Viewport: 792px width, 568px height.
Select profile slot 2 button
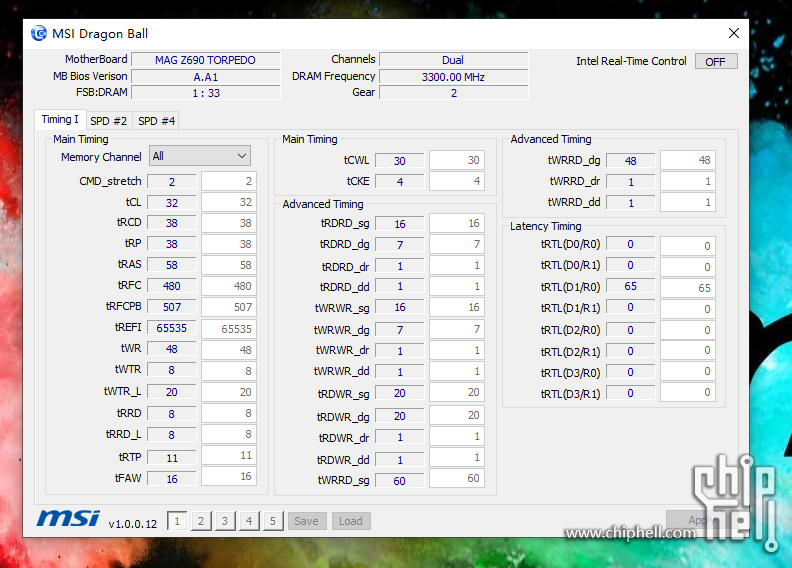201,521
